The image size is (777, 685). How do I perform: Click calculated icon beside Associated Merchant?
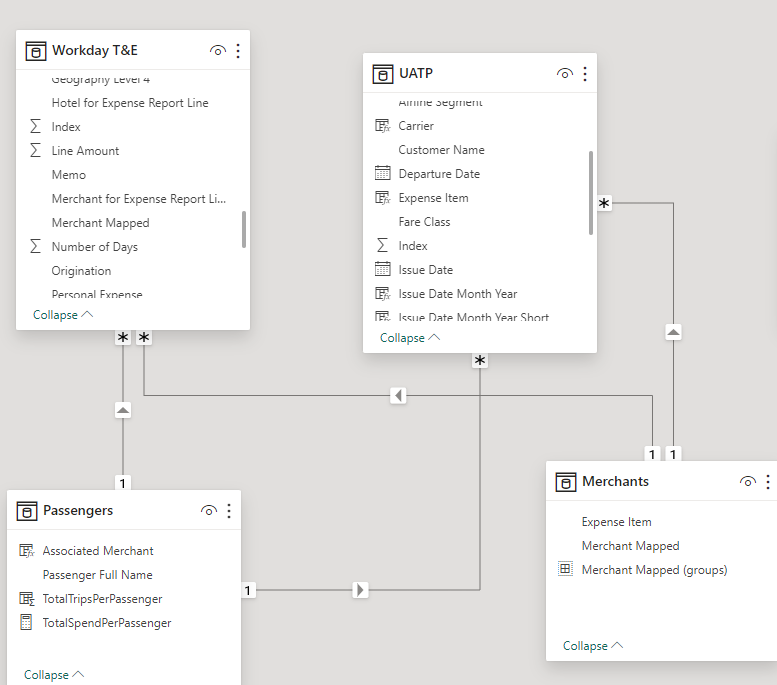point(27,551)
